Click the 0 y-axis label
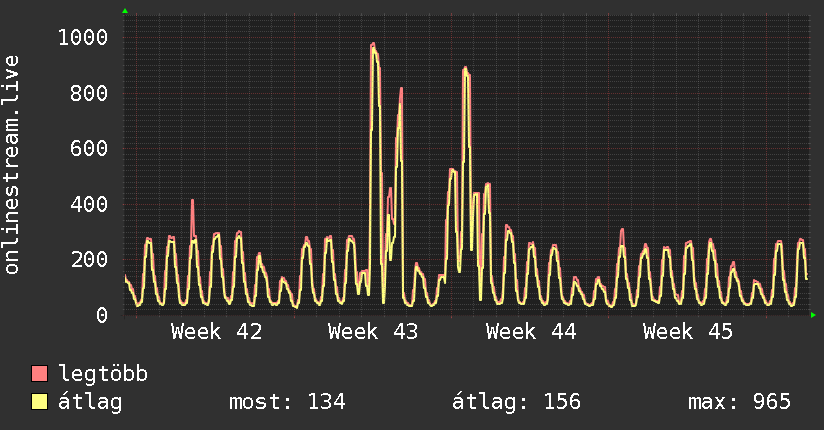 pos(102,315)
